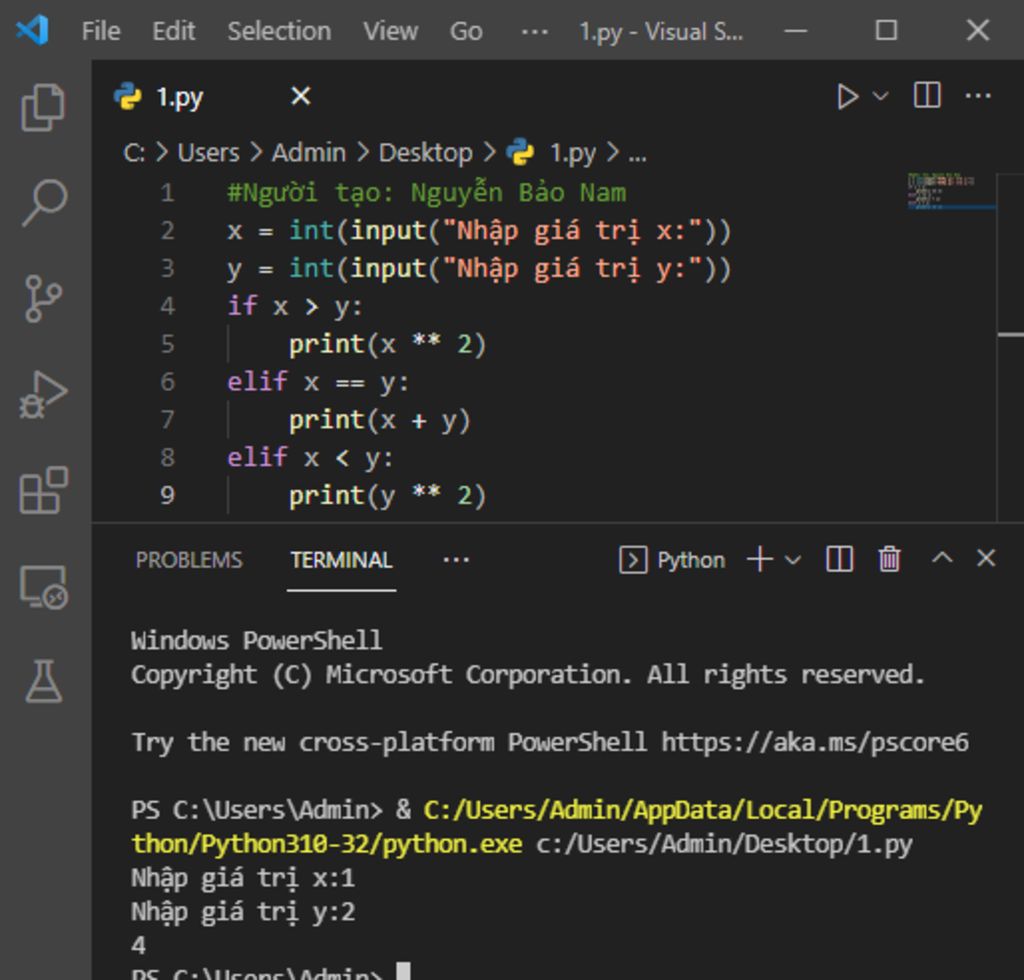Split the editor to the right
The width and height of the screenshot is (1024, 980).
pyautogui.click(x=927, y=95)
